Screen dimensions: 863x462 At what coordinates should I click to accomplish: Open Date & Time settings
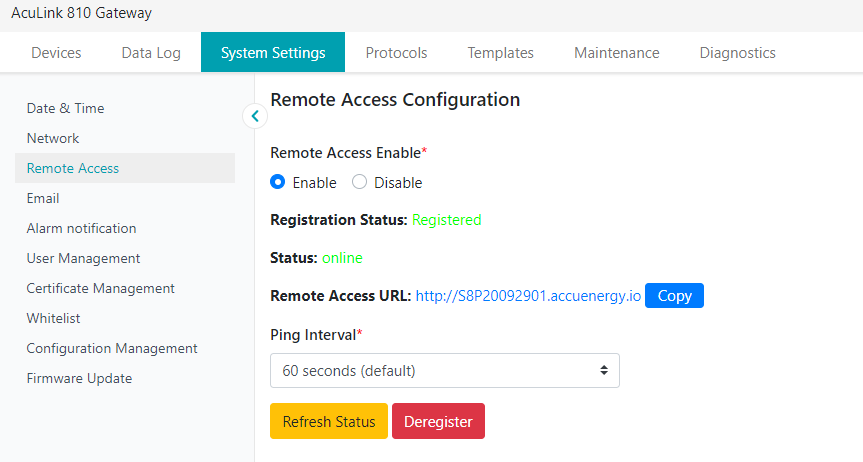pyautogui.click(x=65, y=108)
